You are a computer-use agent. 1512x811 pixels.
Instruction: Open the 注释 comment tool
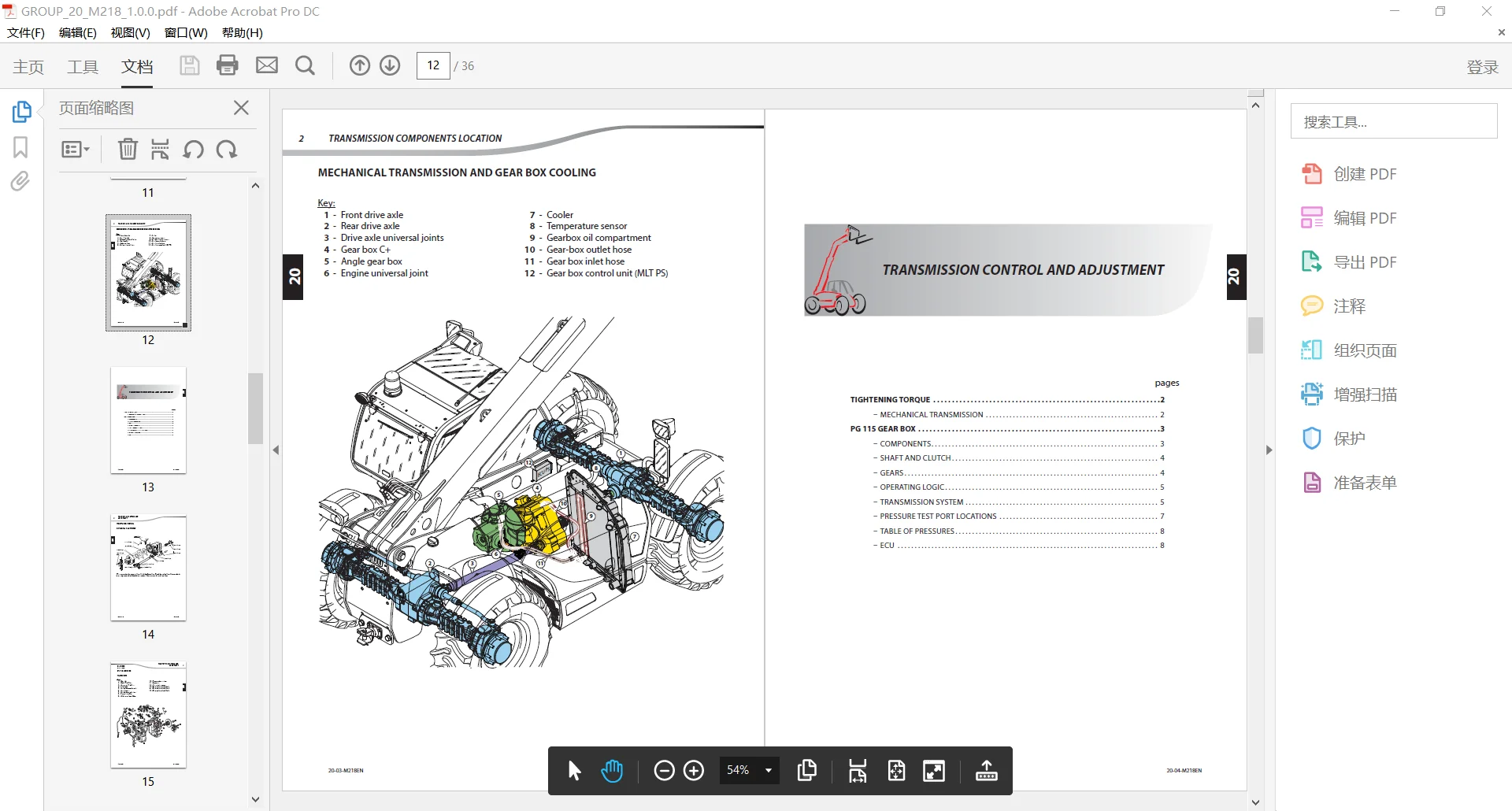[x=1334, y=306]
